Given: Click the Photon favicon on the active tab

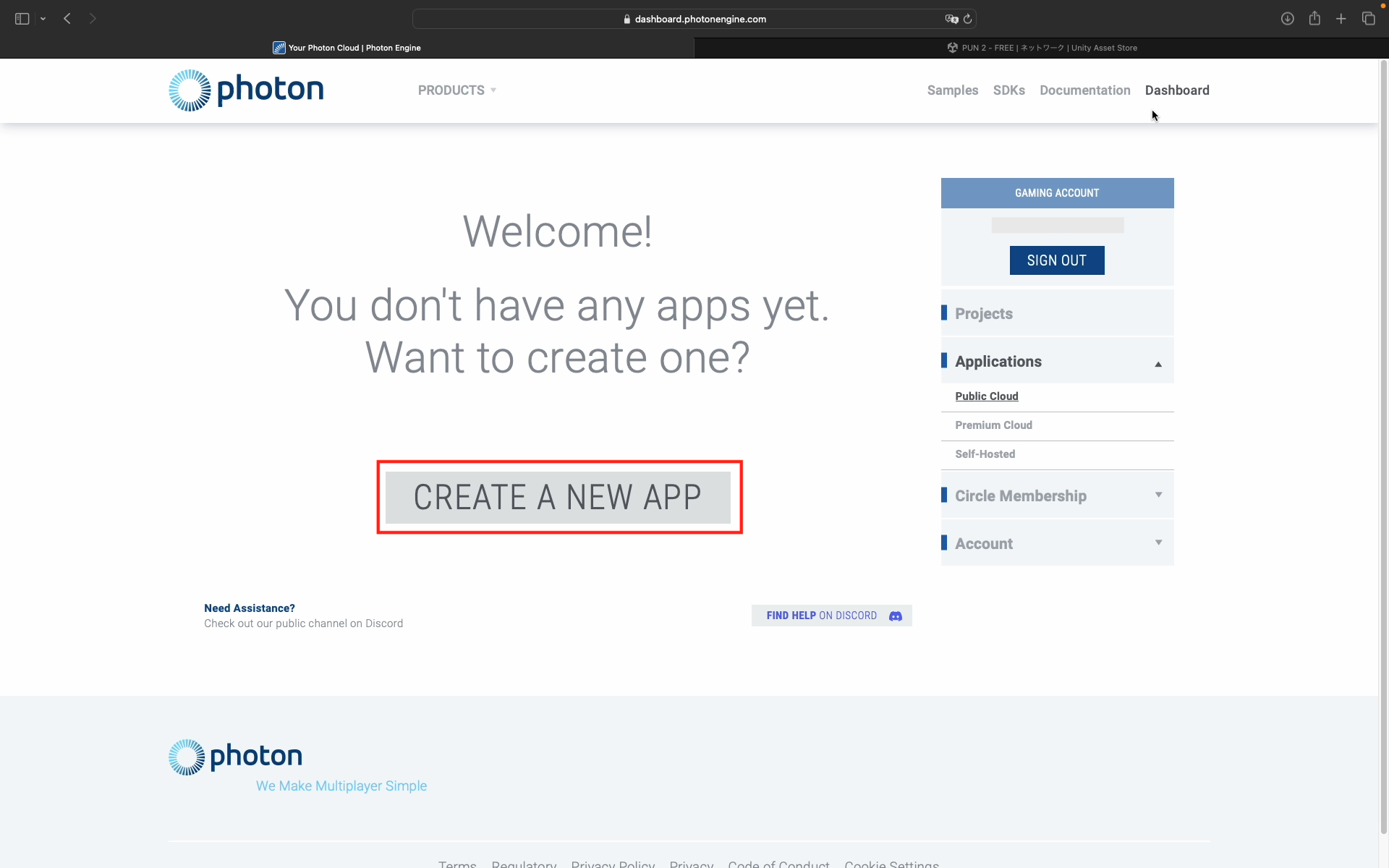Looking at the screenshot, I should [279, 48].
